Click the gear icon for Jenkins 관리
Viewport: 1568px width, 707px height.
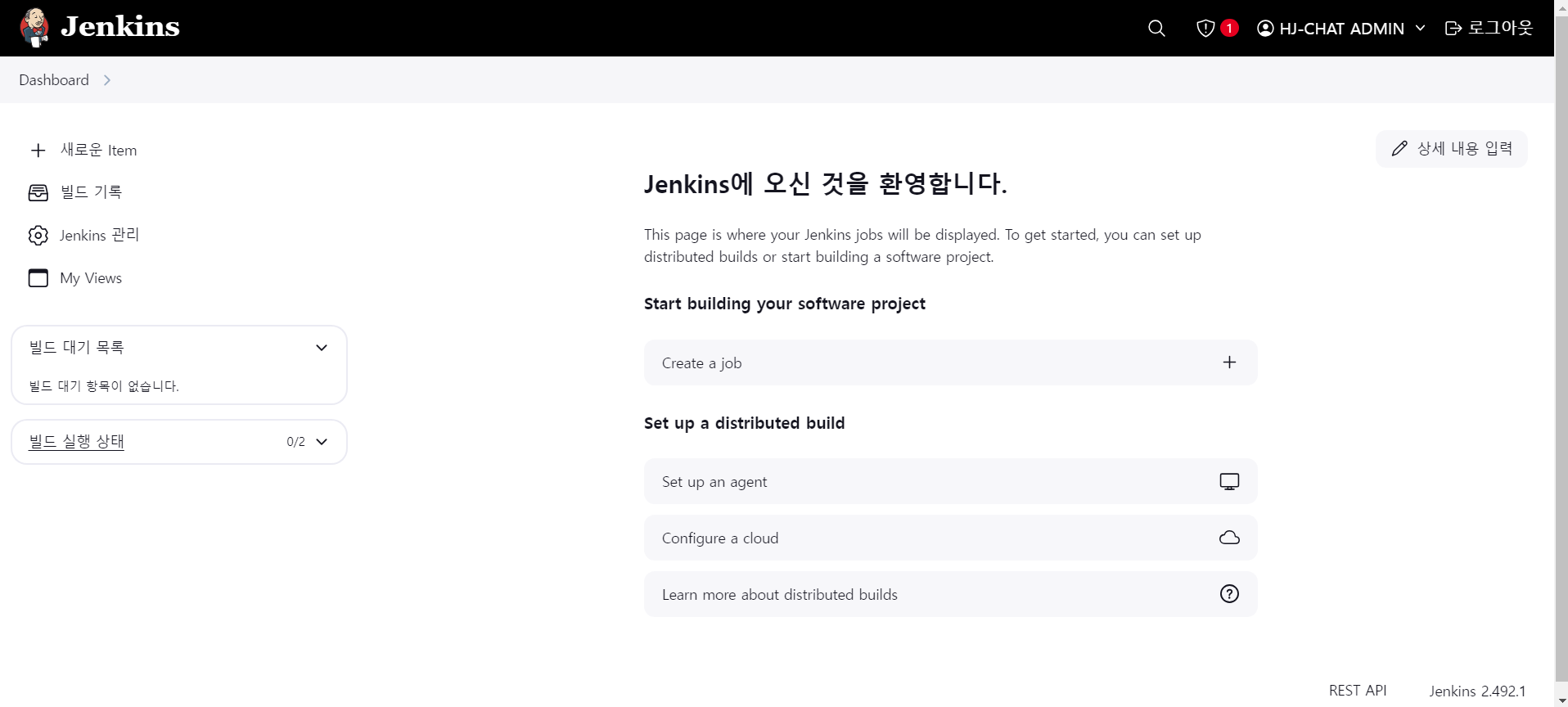click(x=38, y=236)
